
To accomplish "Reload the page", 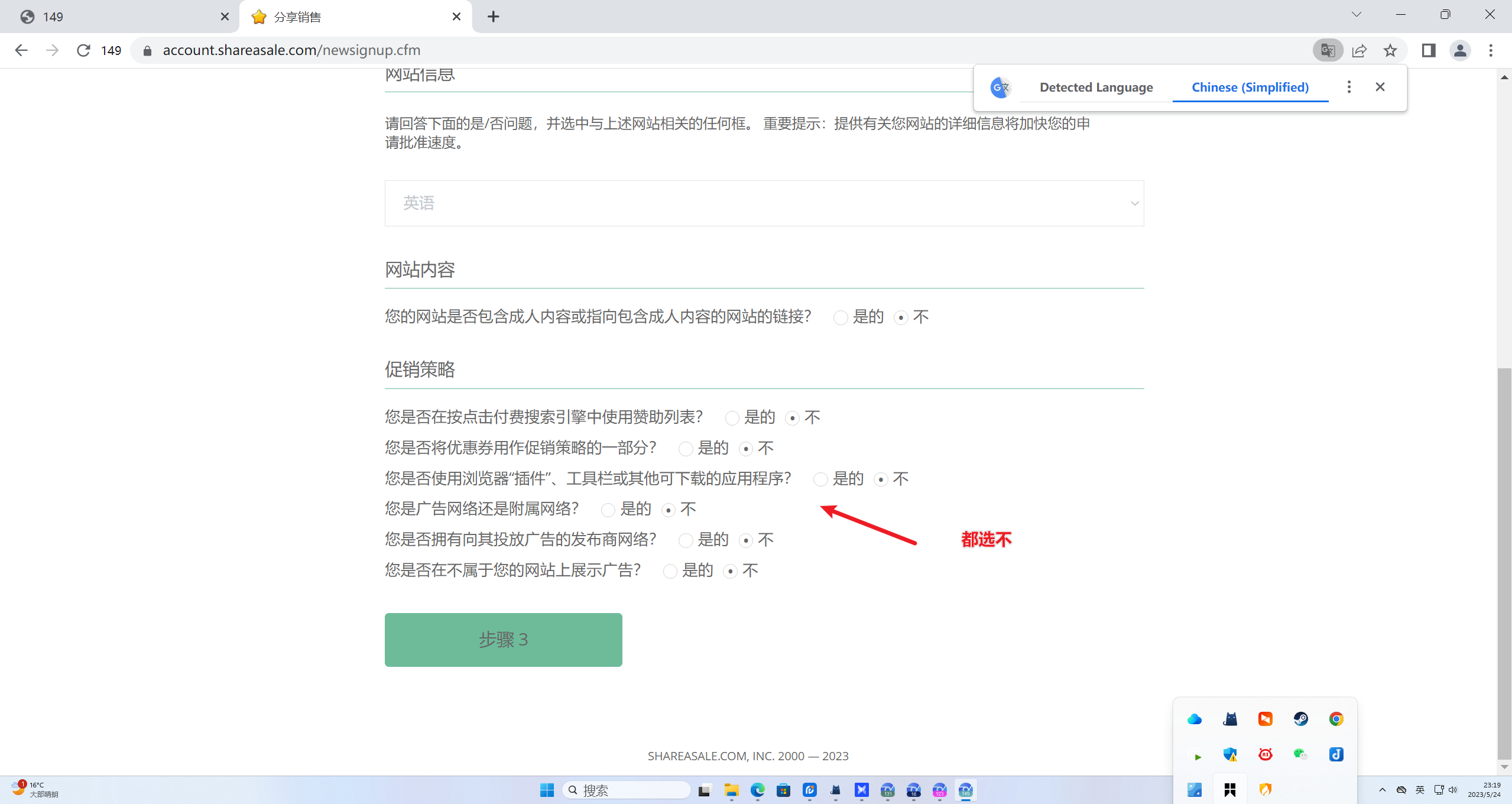I will 83,50.
